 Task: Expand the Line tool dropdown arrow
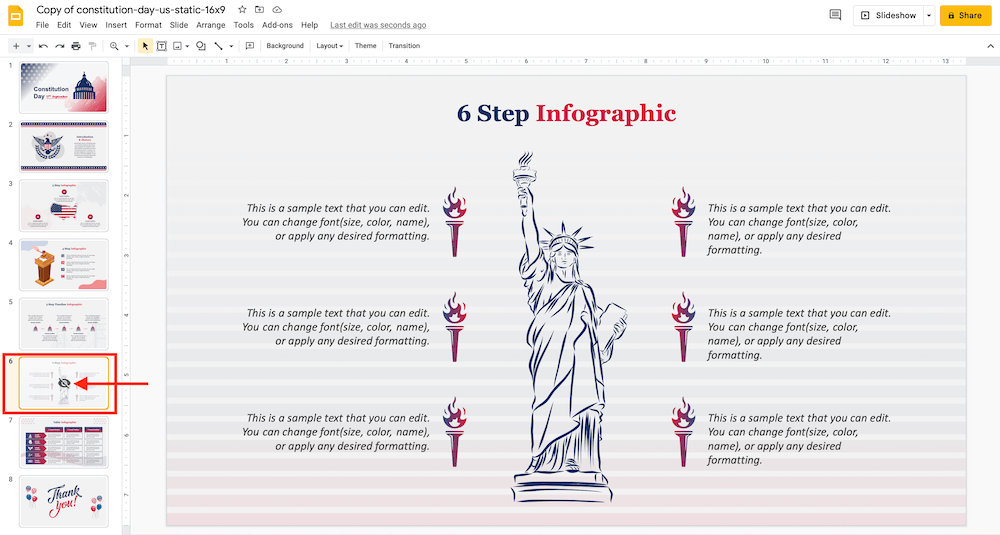point(231,46)
